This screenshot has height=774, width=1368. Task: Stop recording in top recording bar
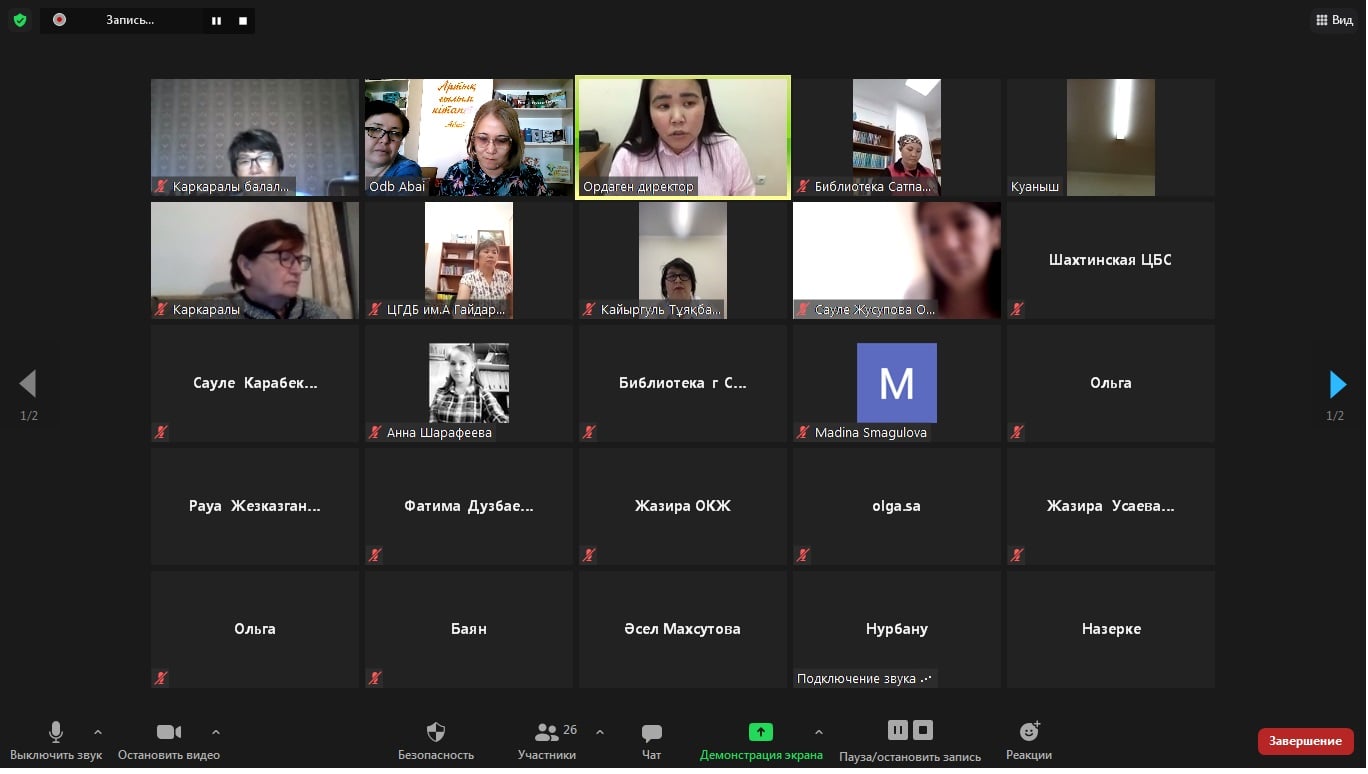(243, 20)
